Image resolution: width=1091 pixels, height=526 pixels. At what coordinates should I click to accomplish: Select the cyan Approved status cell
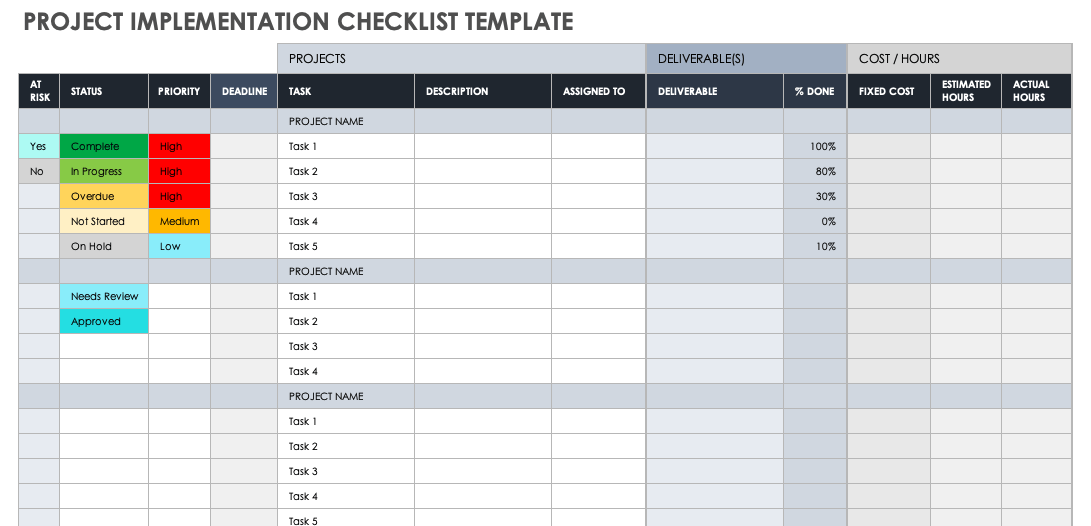coord(104,322)
